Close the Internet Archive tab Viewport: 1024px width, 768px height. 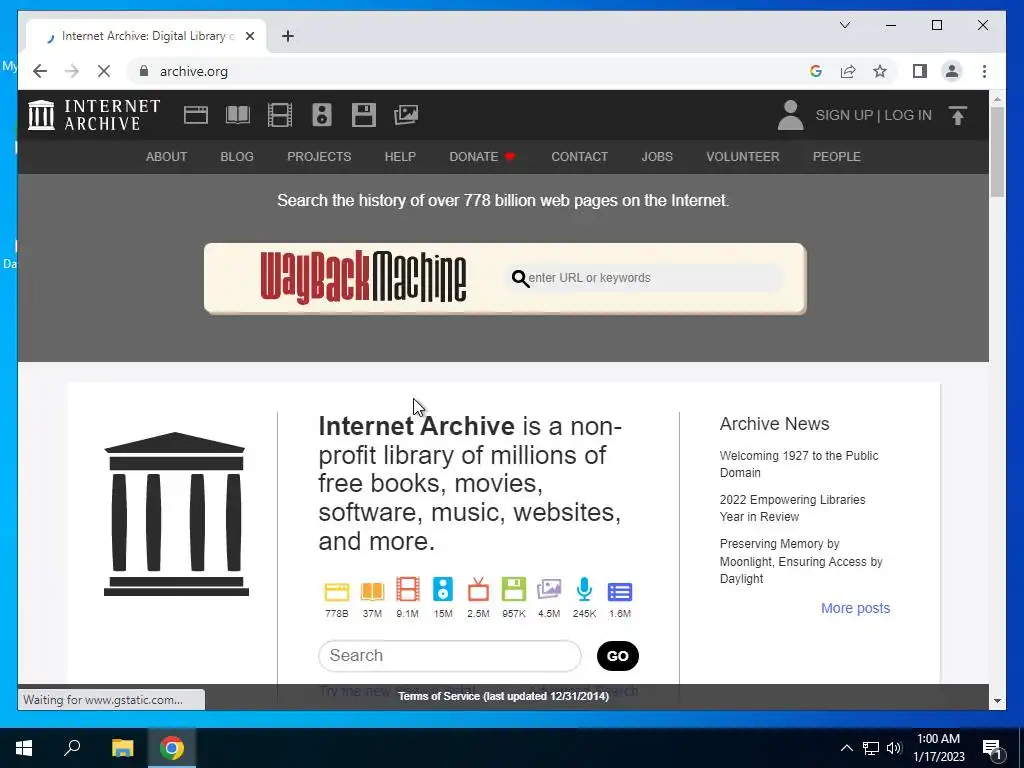pyautogui.click(x=249, y=36)
